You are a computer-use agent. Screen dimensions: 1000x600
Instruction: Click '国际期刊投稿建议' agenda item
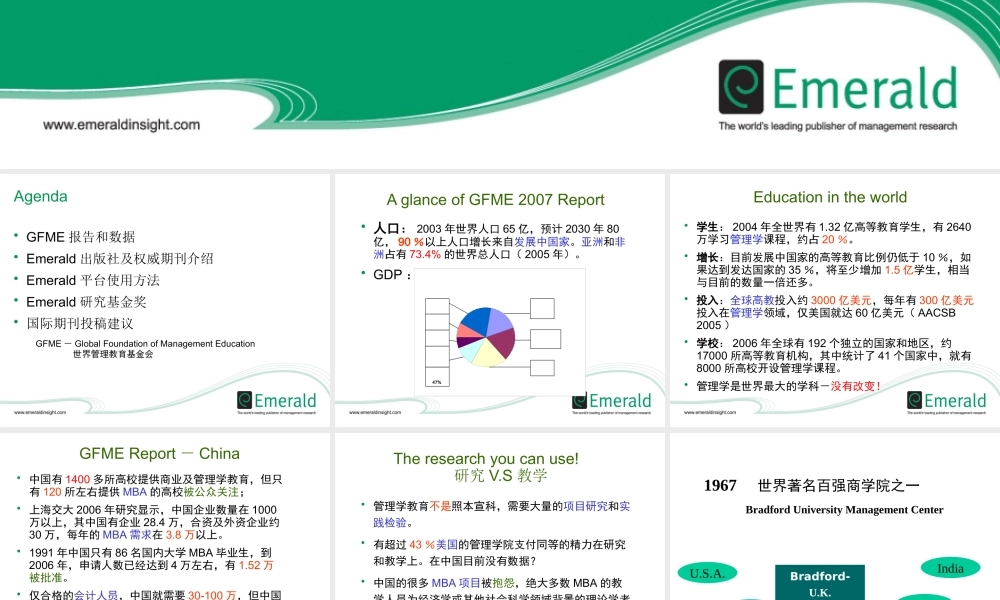(80, 324)
